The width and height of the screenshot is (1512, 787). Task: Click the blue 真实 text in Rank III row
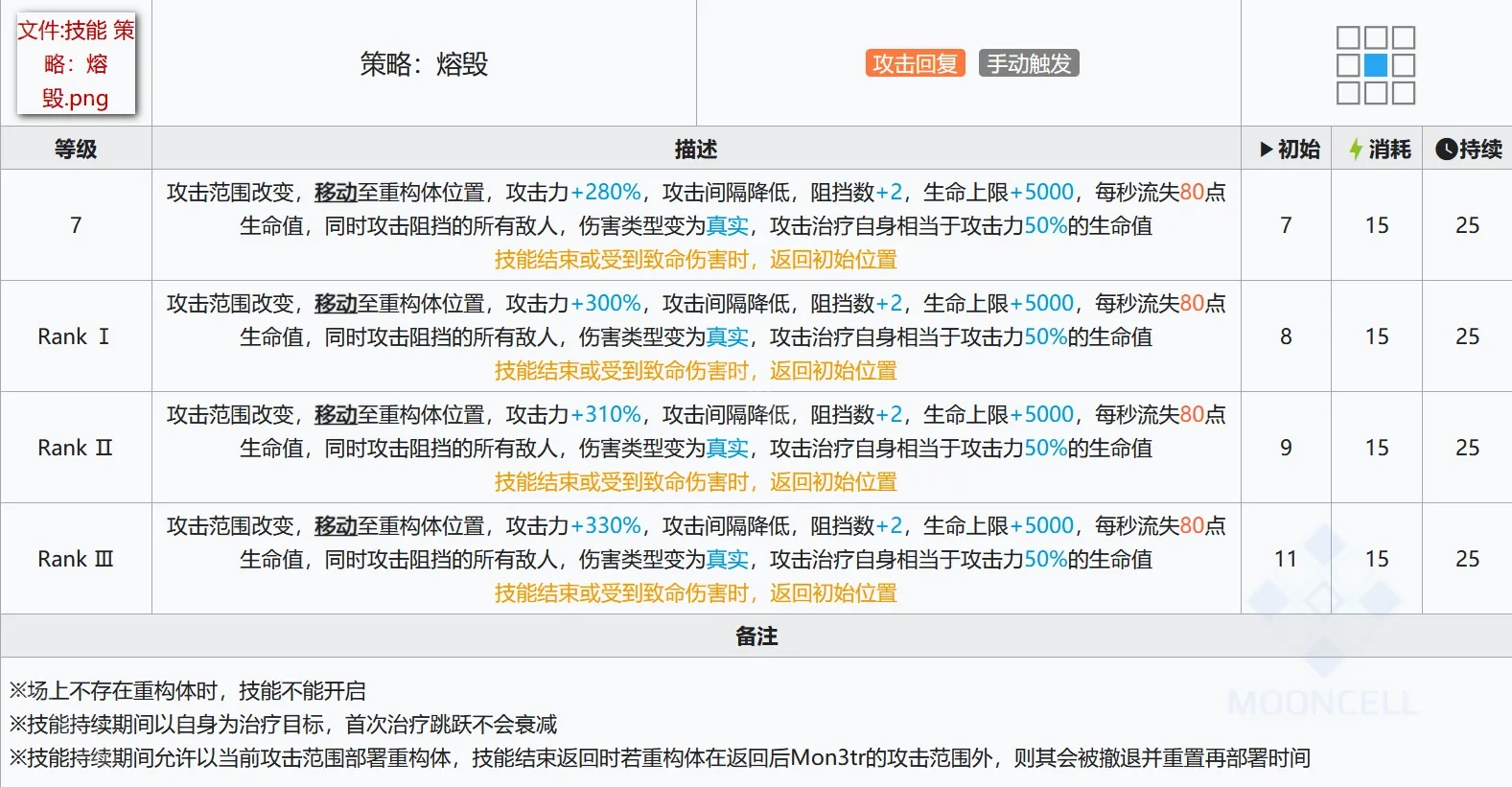727,560
